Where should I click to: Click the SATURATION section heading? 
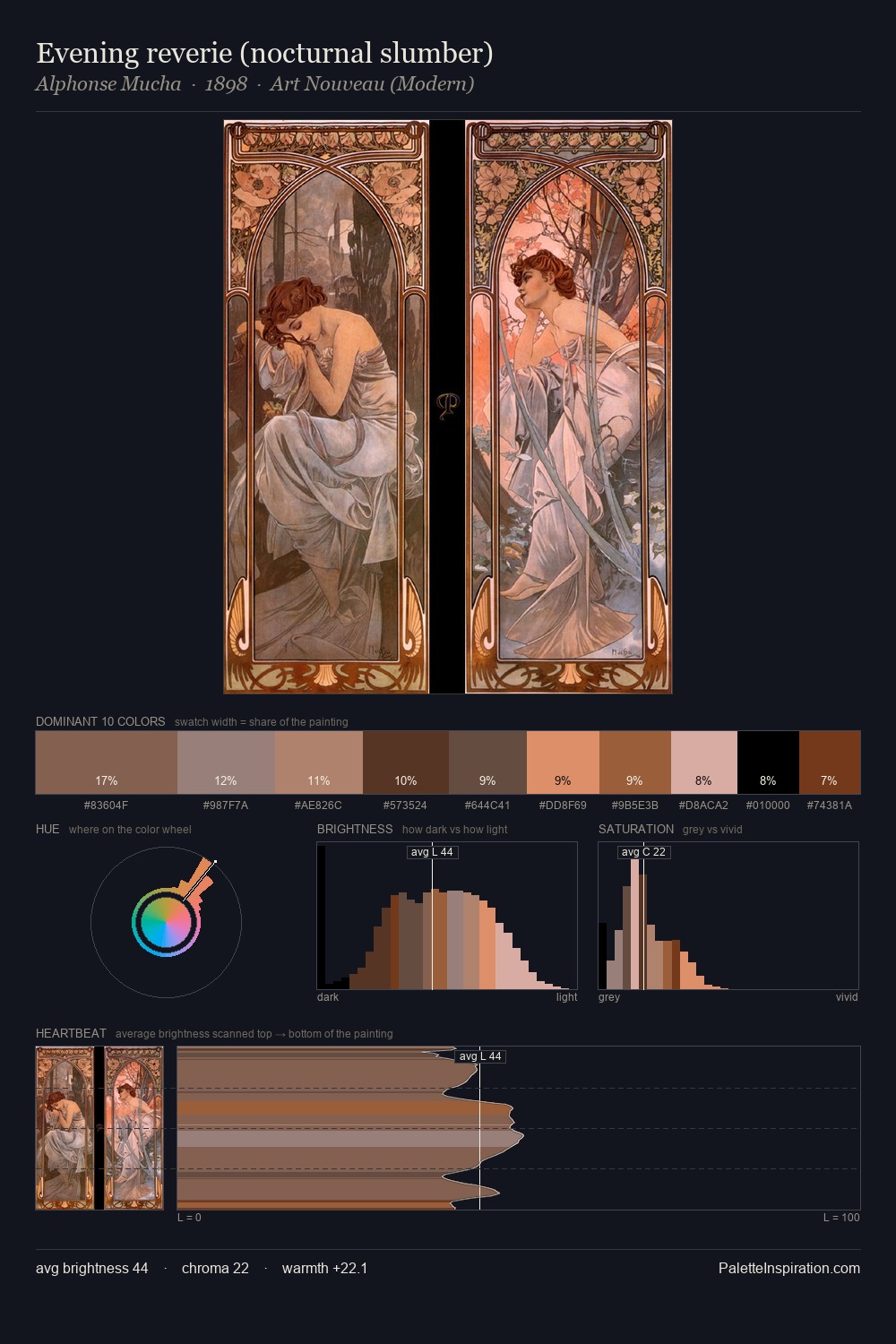click(x=636, y=829)
